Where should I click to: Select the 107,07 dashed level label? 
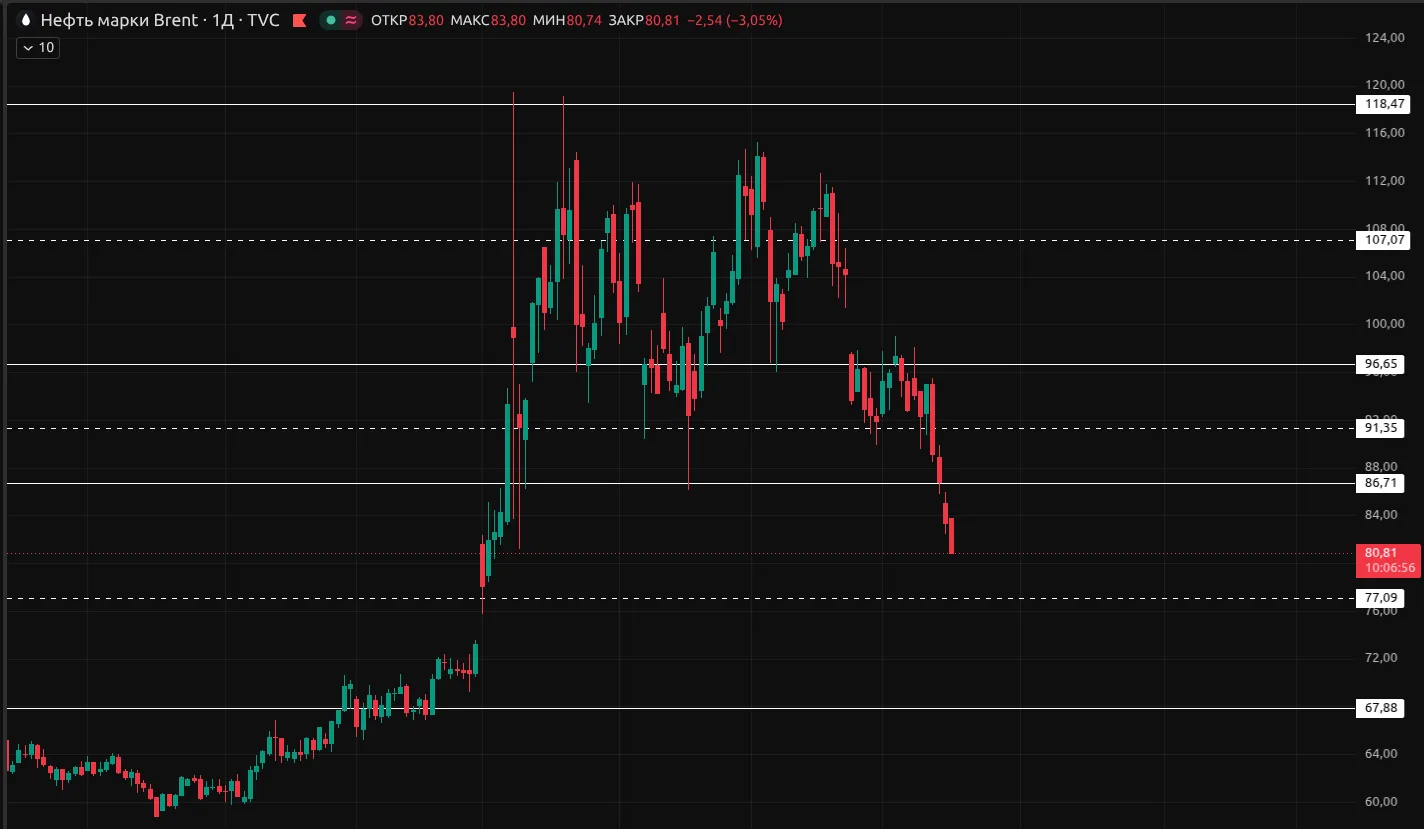[1385, 240]
